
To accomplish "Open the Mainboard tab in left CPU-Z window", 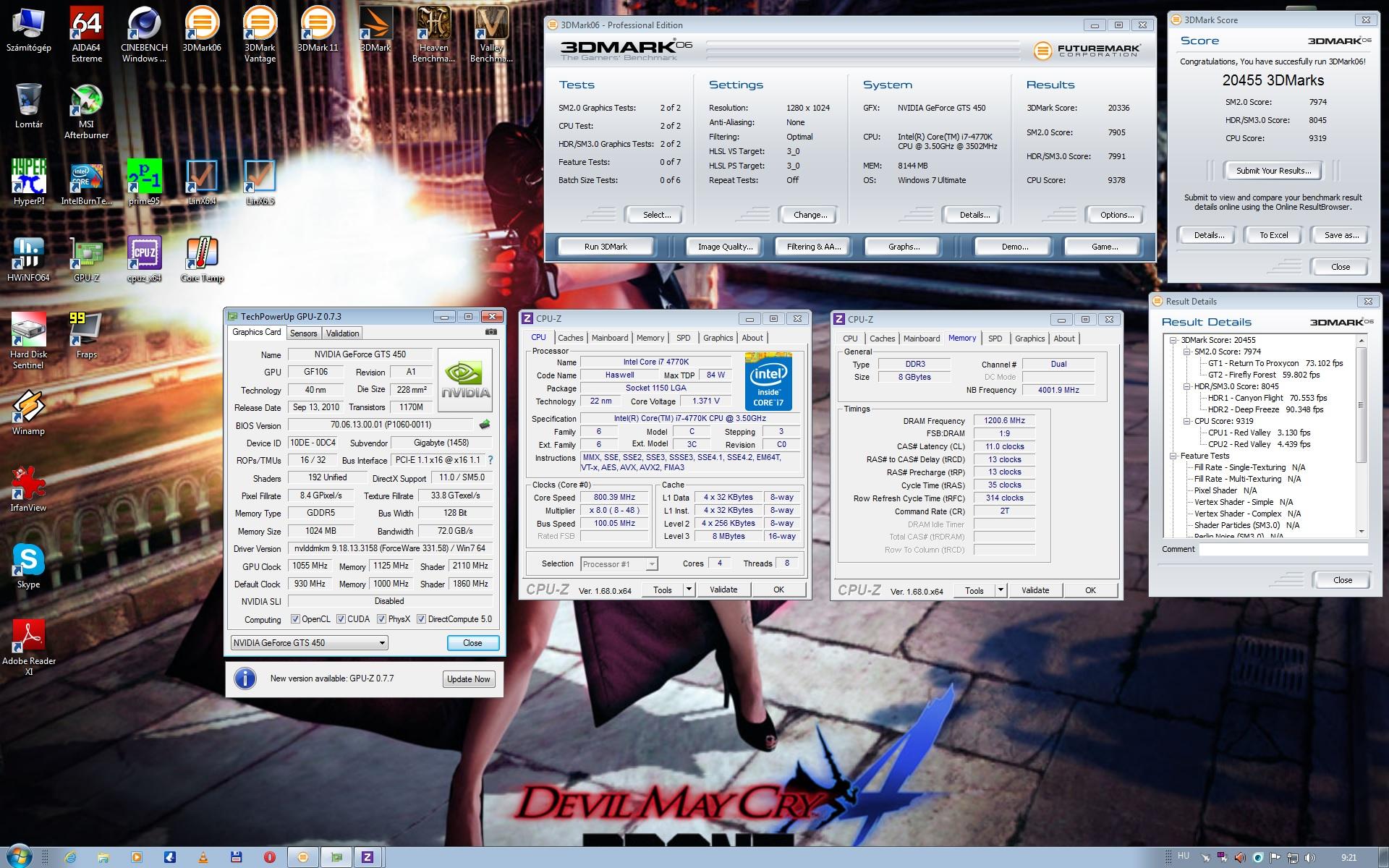I will (x=609, y=338).
